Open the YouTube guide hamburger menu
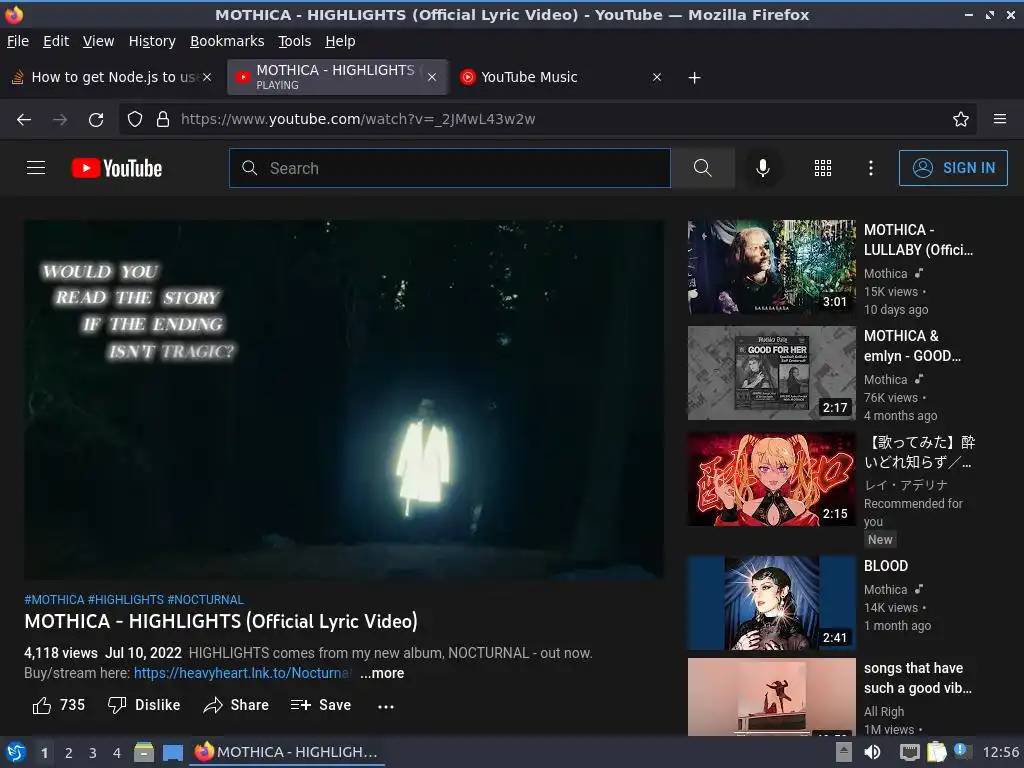This screenshot has height=768, width=1024. pyautogui.click(x=36, y=168)
